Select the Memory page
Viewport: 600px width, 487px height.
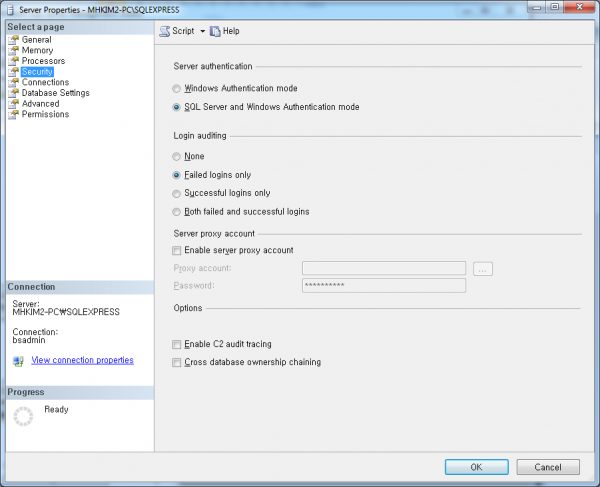[x=37, y=50]
